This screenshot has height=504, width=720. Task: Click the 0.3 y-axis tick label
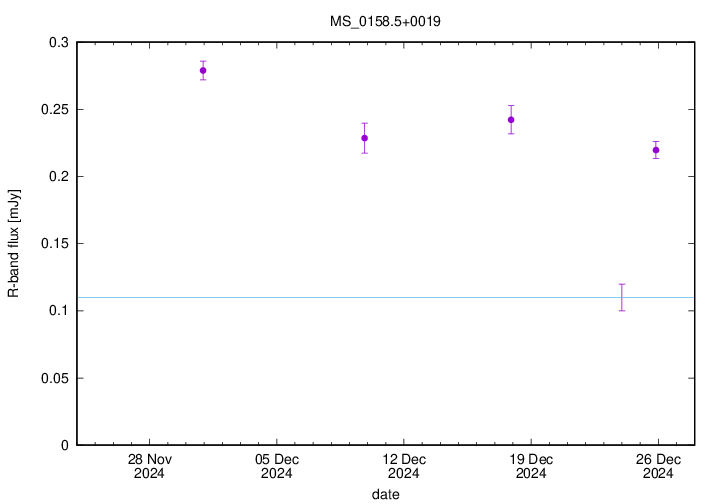59,43
